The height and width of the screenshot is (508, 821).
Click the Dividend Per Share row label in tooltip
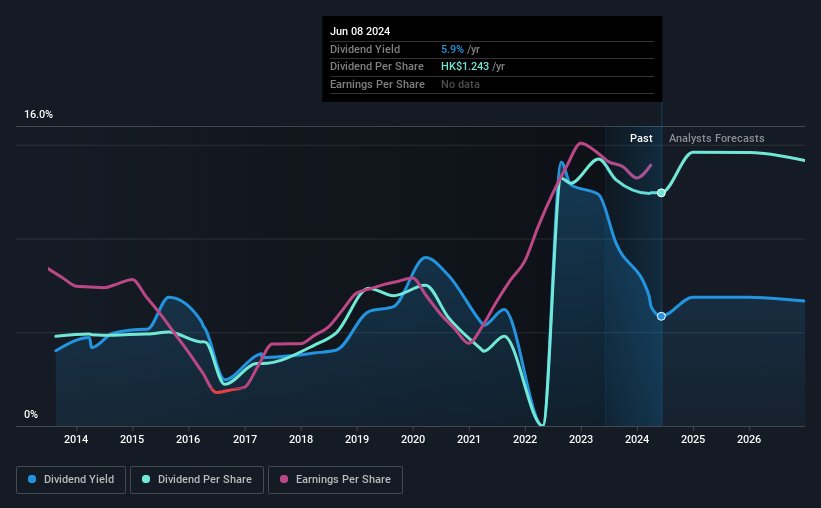click(x=376, y=67)
